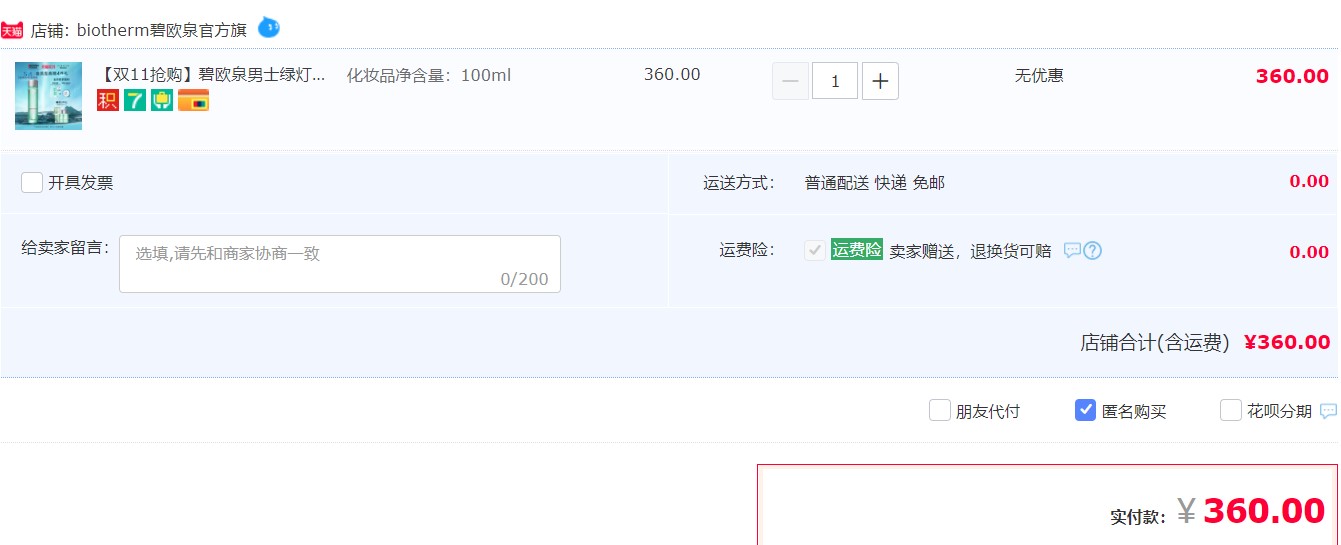Viewport: 1341px width, 545px height.
Task: Click the red 积 points badge icon
Action: pyautogui.click(x=108, y=100)
